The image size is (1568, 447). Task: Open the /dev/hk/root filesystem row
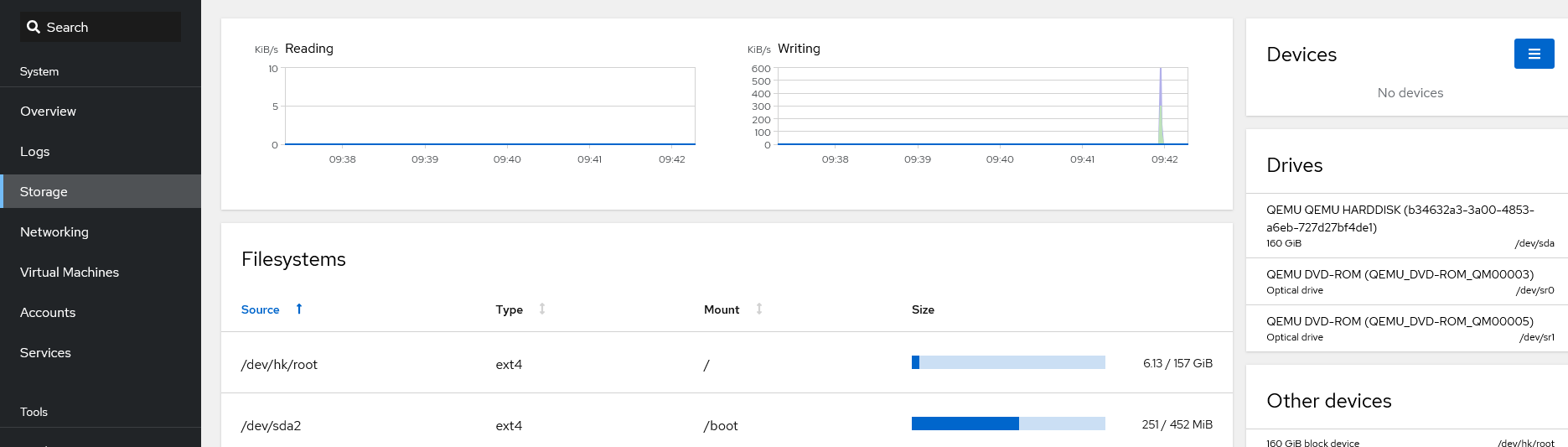[280, 364]
